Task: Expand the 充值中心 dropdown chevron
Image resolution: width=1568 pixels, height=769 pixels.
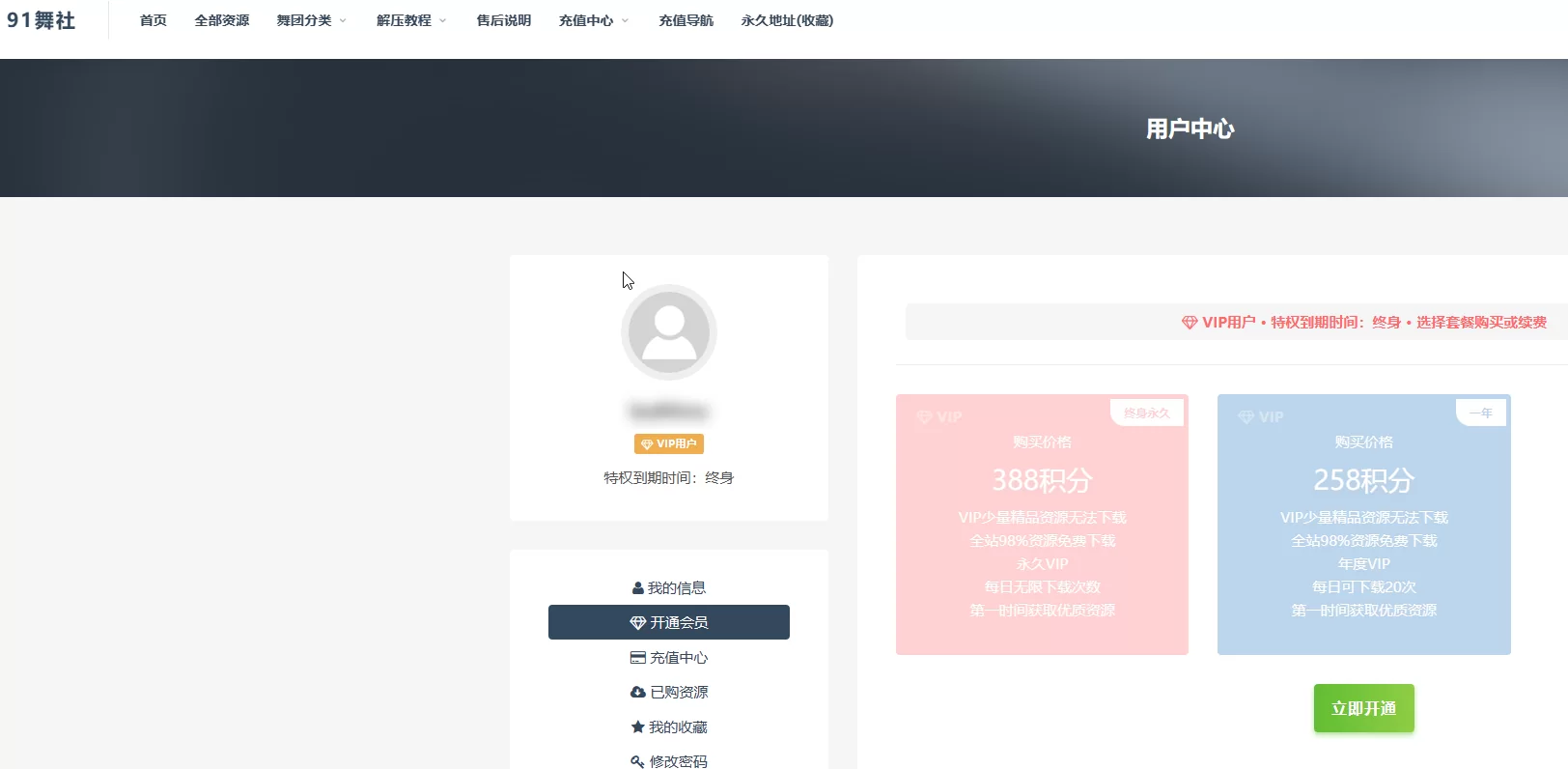Action: 625,20
